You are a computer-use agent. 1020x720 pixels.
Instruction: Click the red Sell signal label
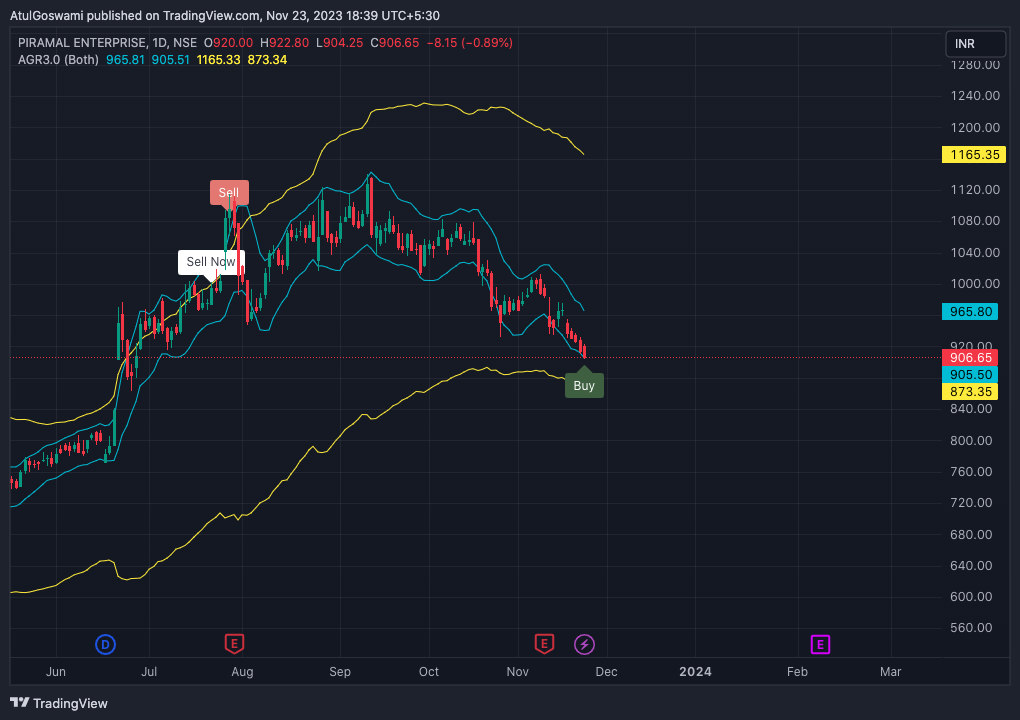[229, 193]
